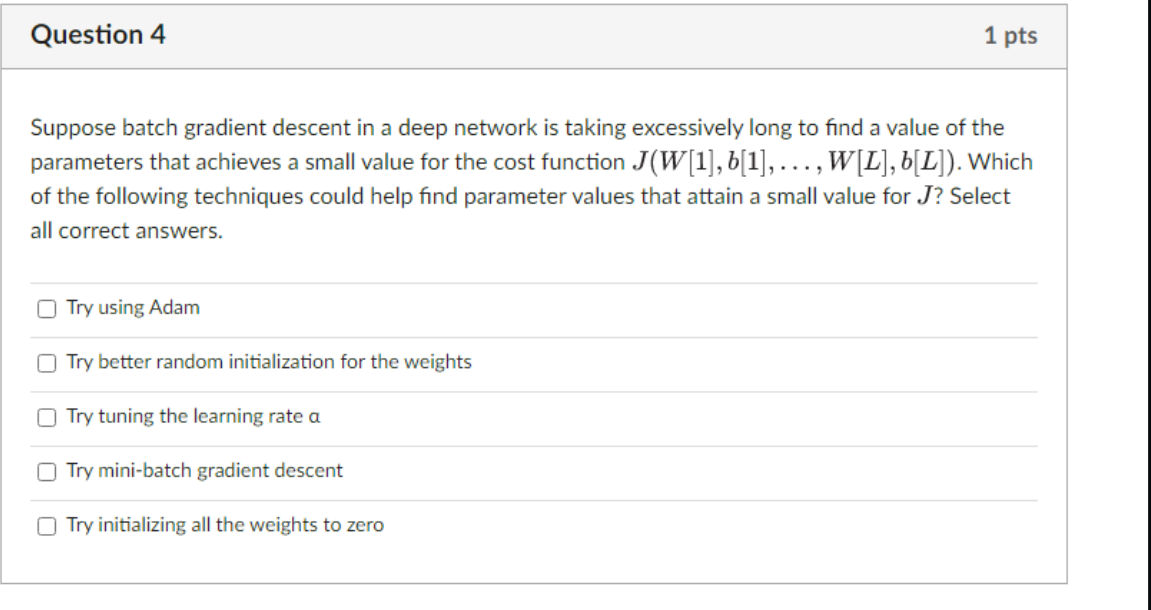Check 'Try better random initialization for the weights'

[x=45, y=363]
